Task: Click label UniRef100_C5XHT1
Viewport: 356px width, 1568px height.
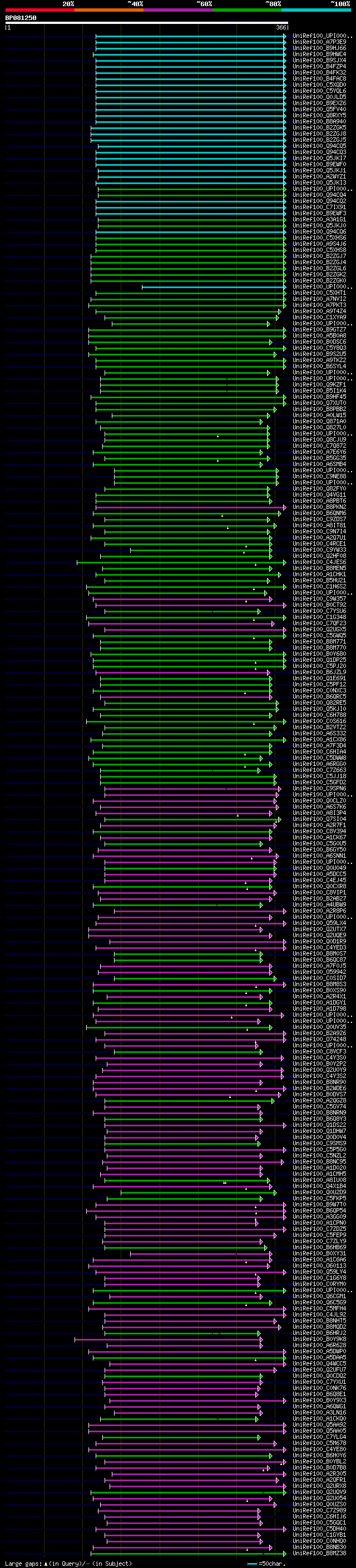Action: tap(319, 293)
